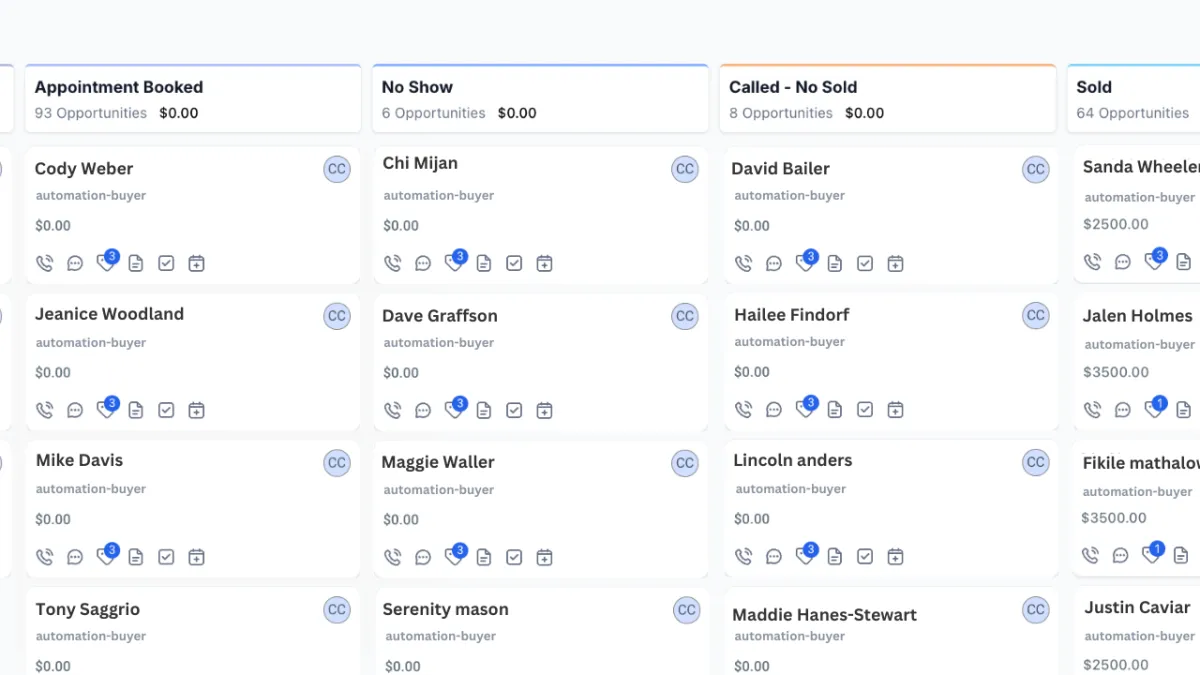Click the CC owner avatar on Tony Saggrio's card

(x=337, y=610)
